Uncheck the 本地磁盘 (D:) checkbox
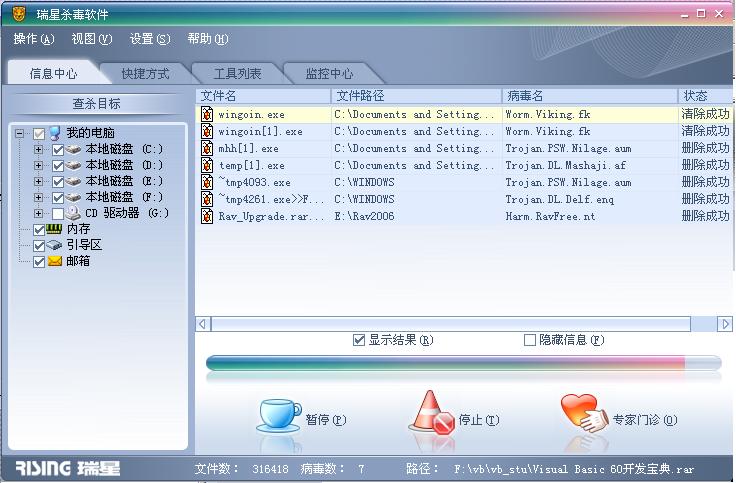This screenshot has height=483, width=736. click(58, 166)
